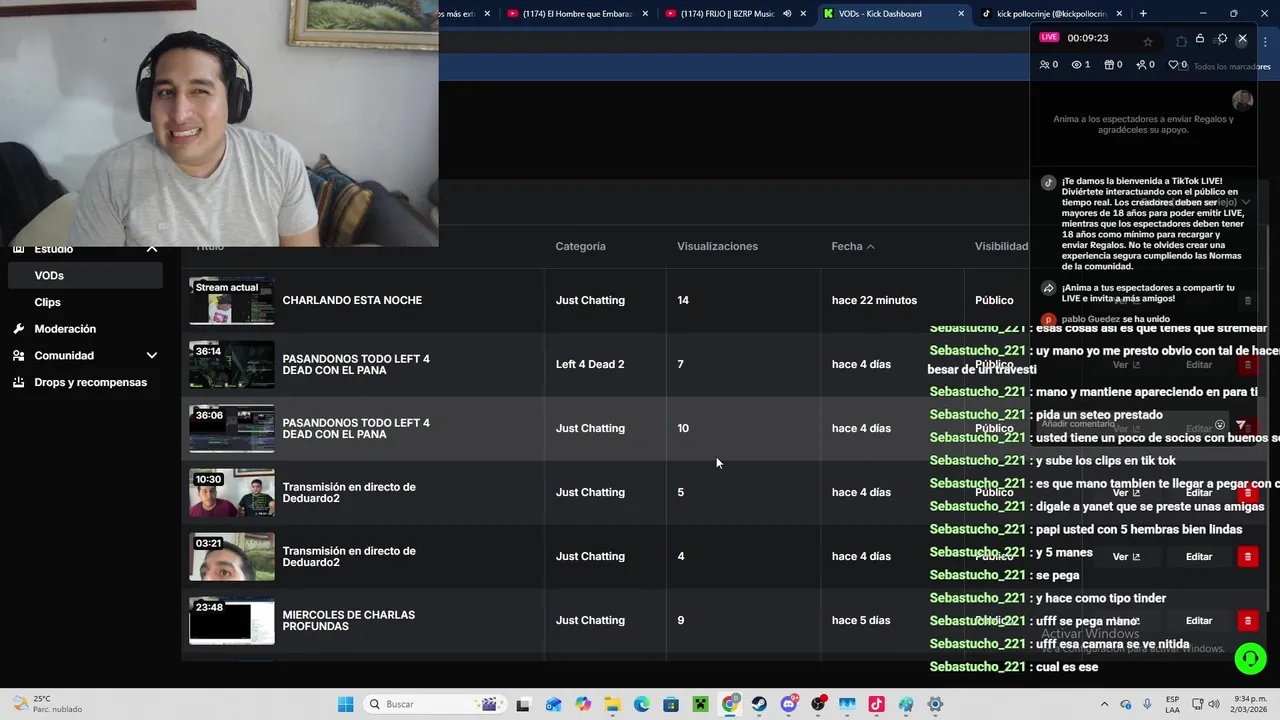Click the Left 4 Dead 2 category cell
1280x720 pixels.
point(590,364)
